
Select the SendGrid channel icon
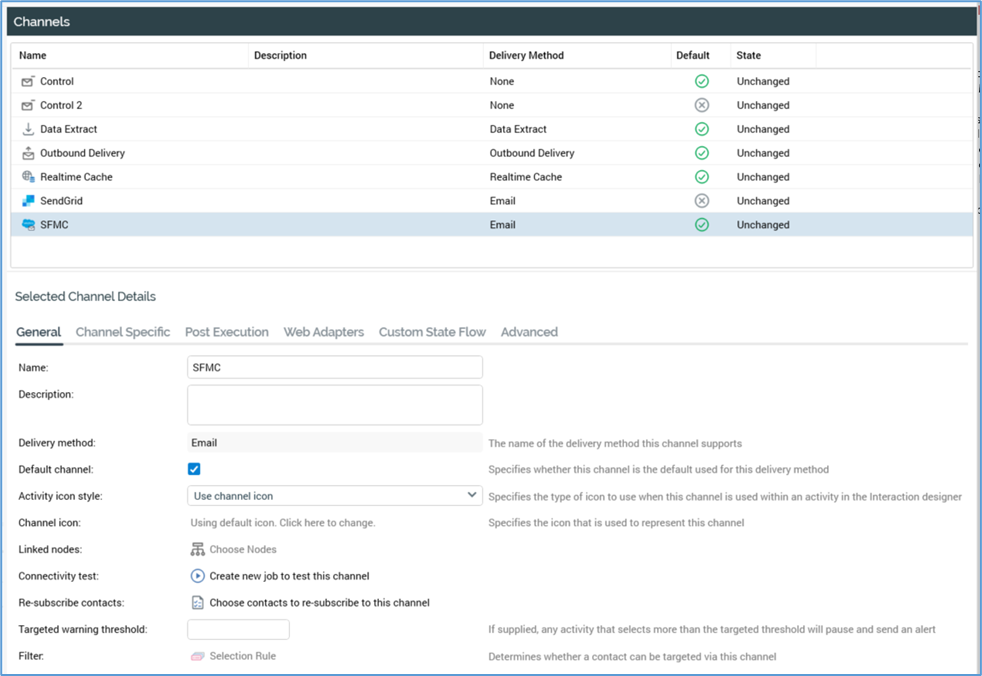coord(28,201)
